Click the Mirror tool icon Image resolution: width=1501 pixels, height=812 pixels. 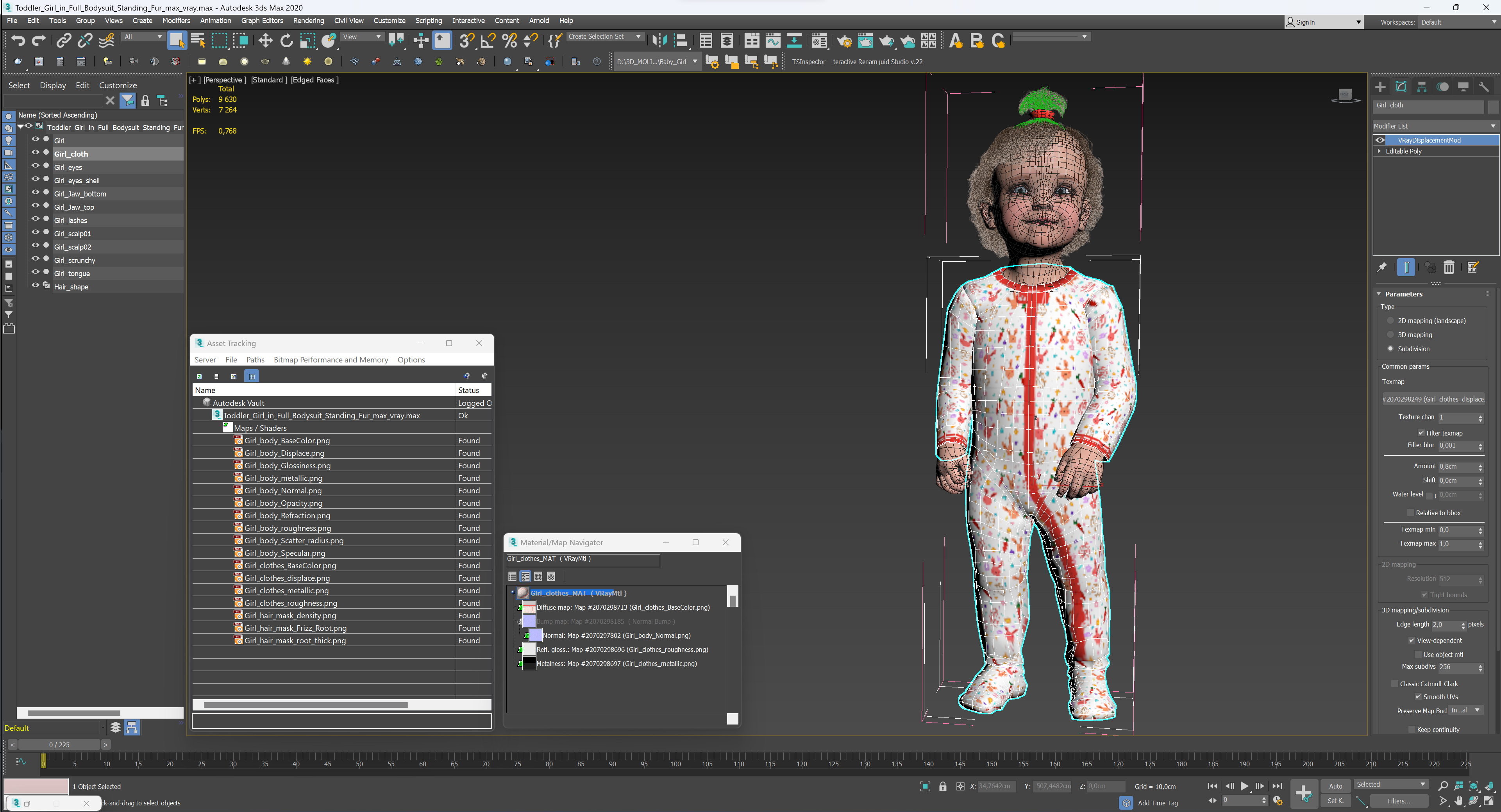tap(659, 40)
